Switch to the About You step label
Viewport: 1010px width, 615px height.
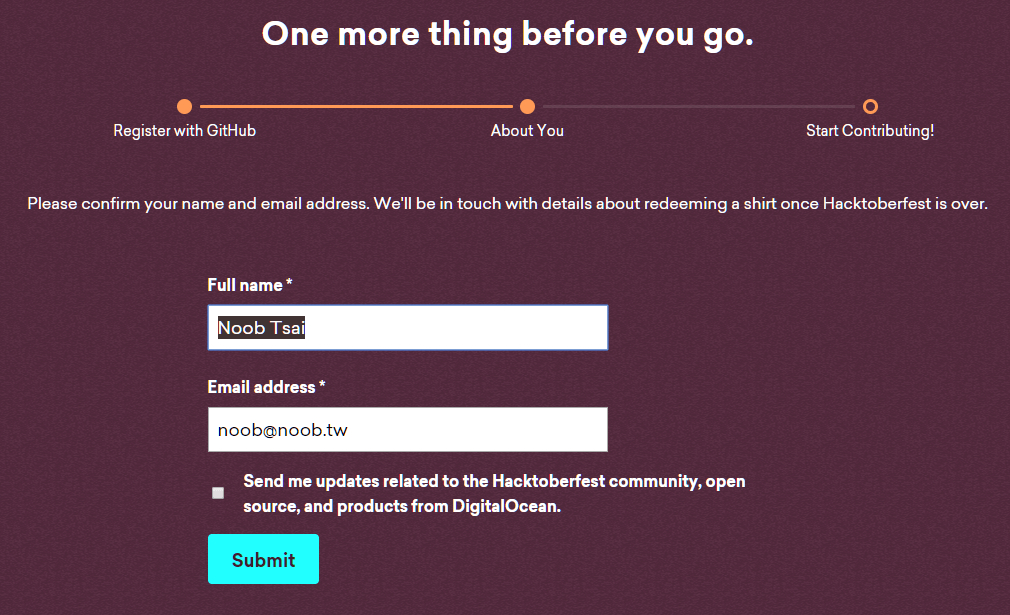pyautogui.click(x=527, y=130)
